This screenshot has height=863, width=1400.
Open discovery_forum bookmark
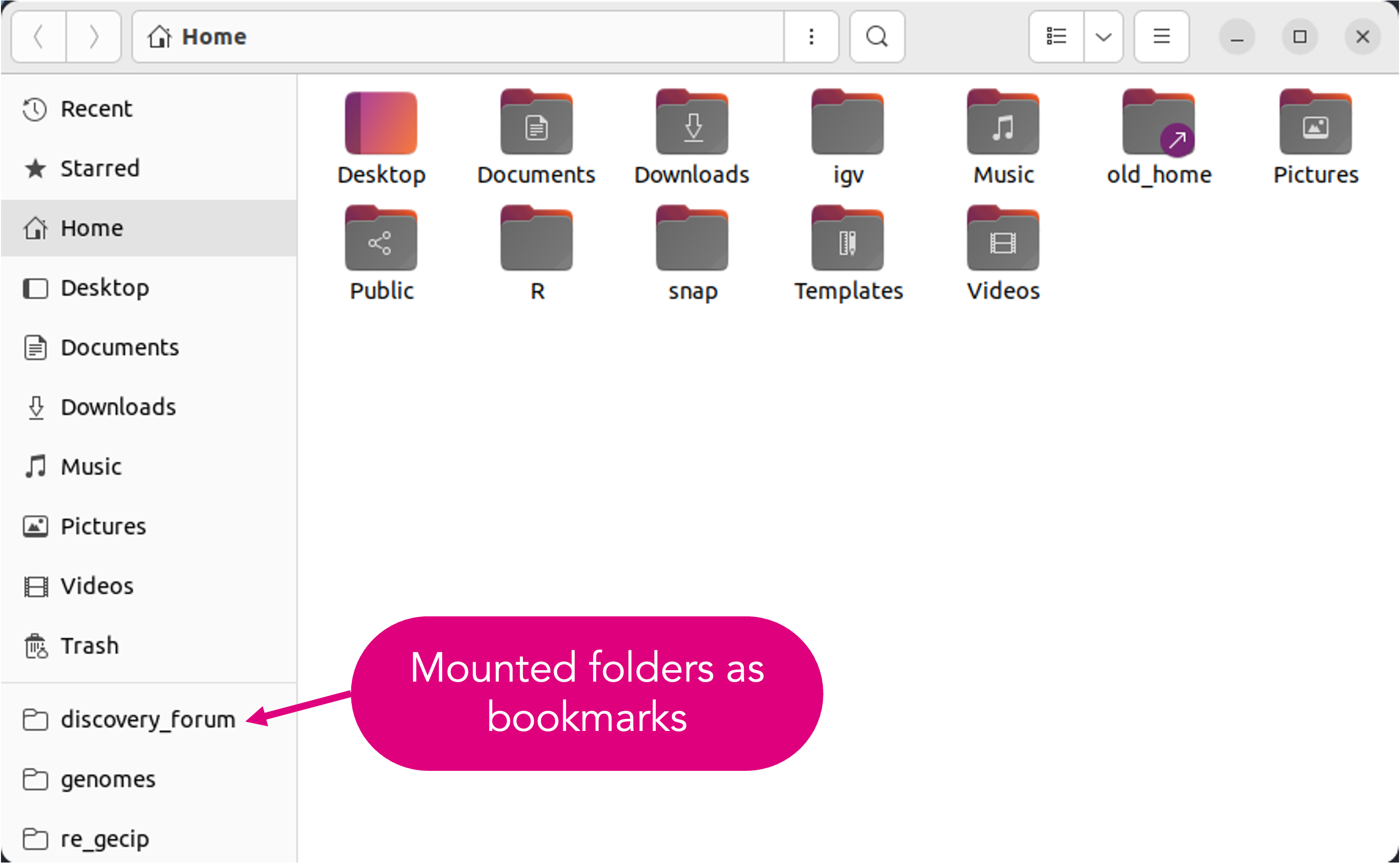(147, 719)
